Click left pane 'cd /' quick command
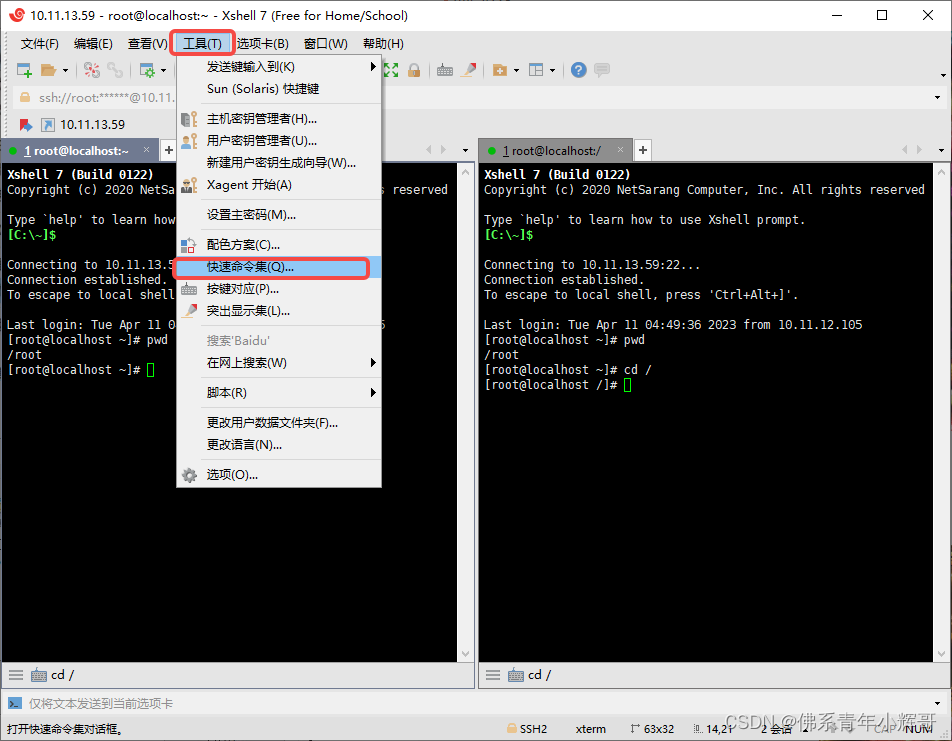Screen dimensions: 952x741 pyautogui.click(x=53, y=675)
